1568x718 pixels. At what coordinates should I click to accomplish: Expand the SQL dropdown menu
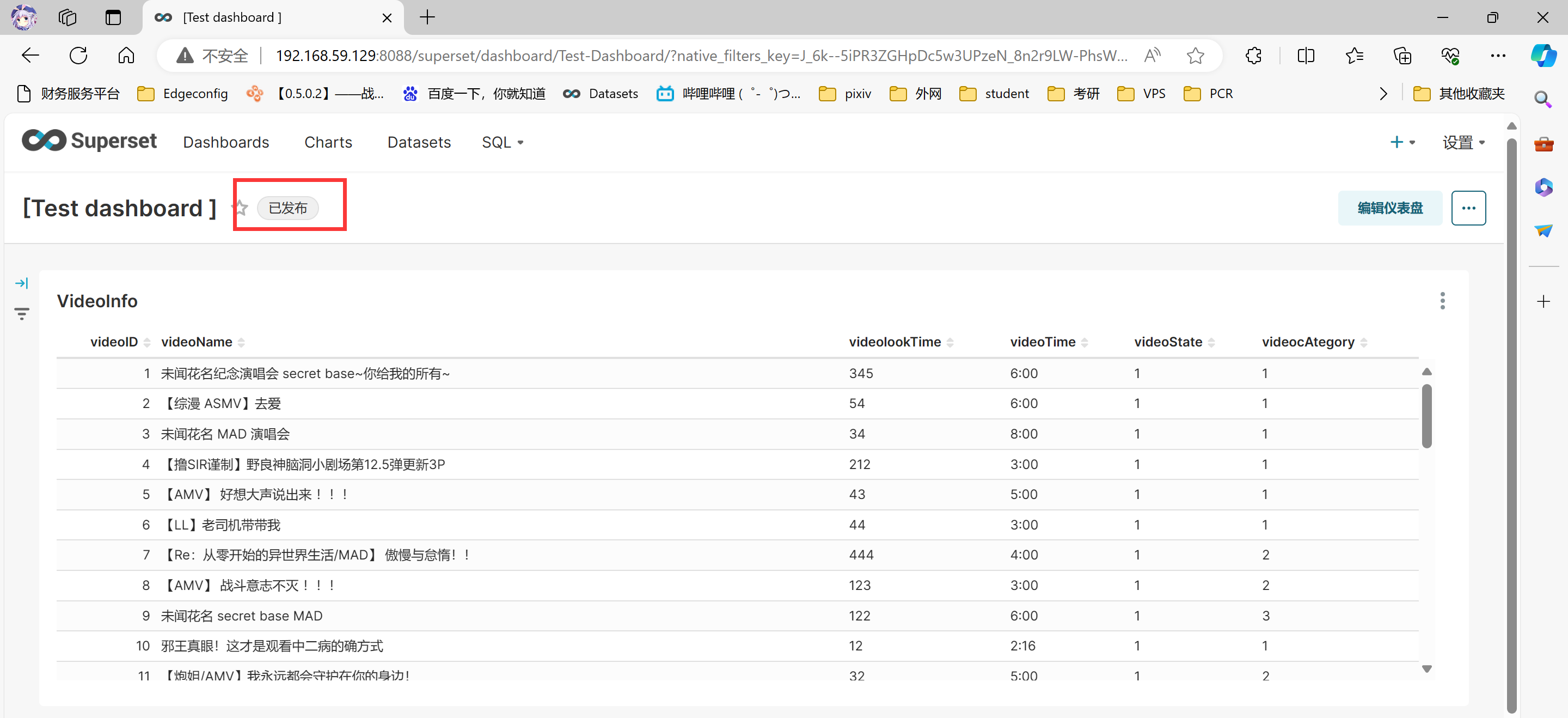click(x=502, y=143)
